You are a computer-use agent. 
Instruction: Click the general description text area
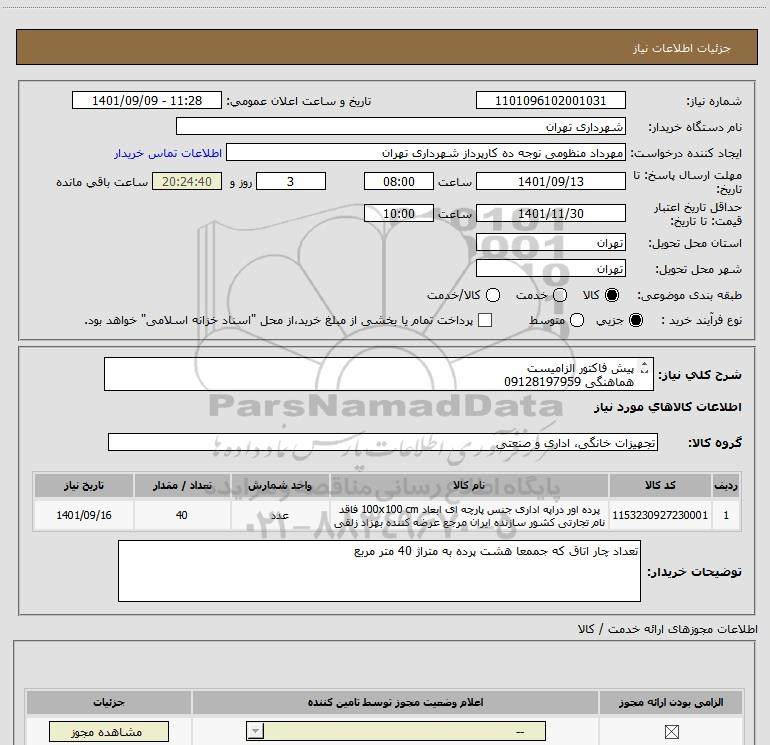pyautogui.click(x=379, y=374)
